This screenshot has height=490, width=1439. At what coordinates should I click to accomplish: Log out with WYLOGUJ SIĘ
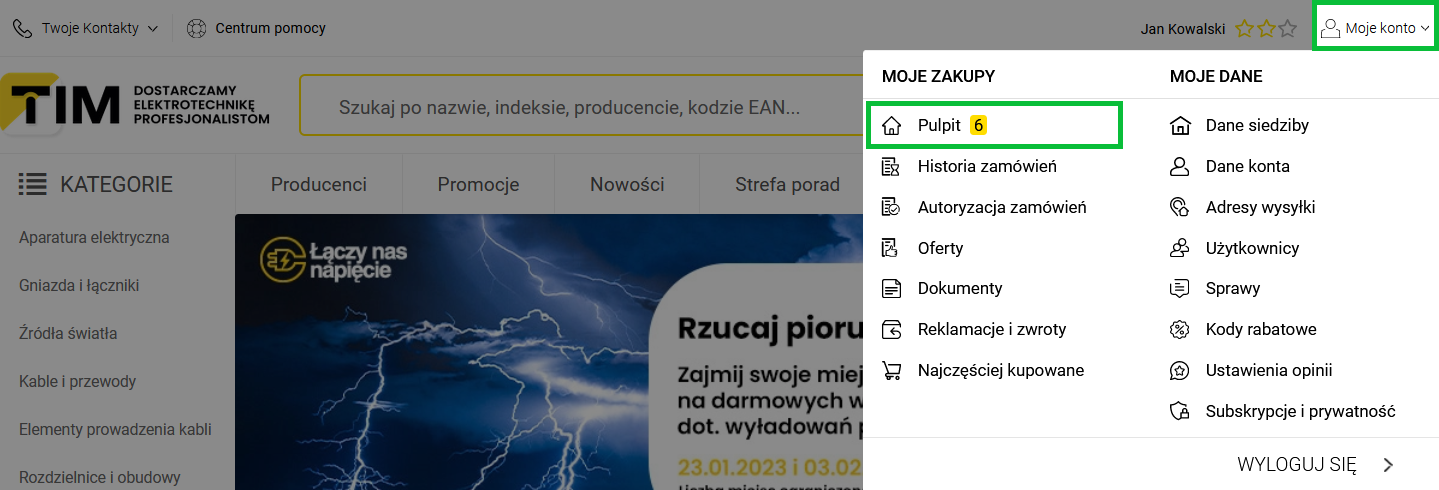pyautogui.click(x=1297, y=464)
